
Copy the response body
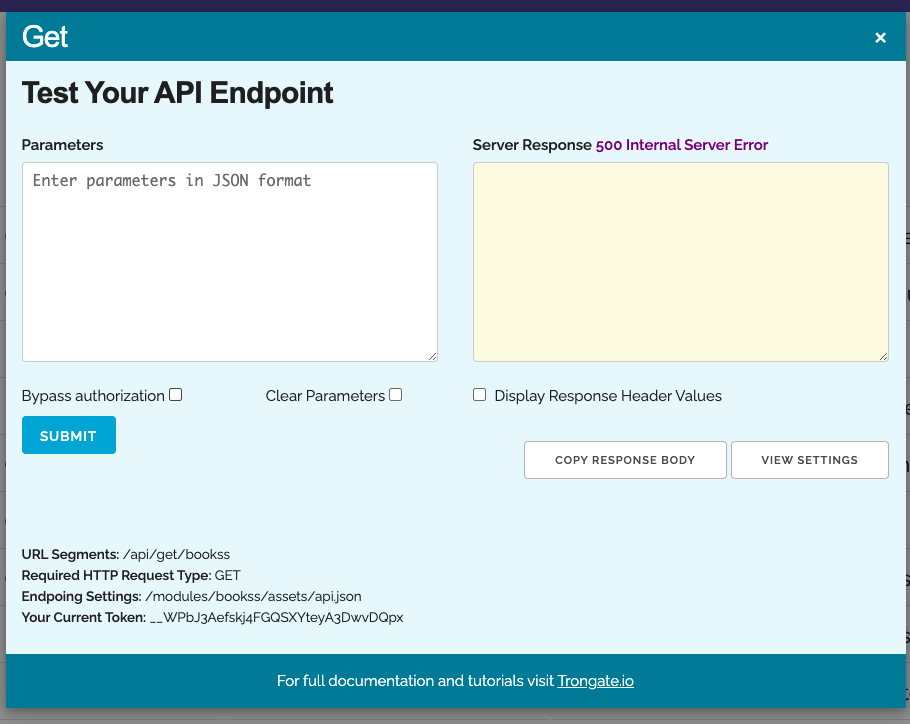click(625, 459)
